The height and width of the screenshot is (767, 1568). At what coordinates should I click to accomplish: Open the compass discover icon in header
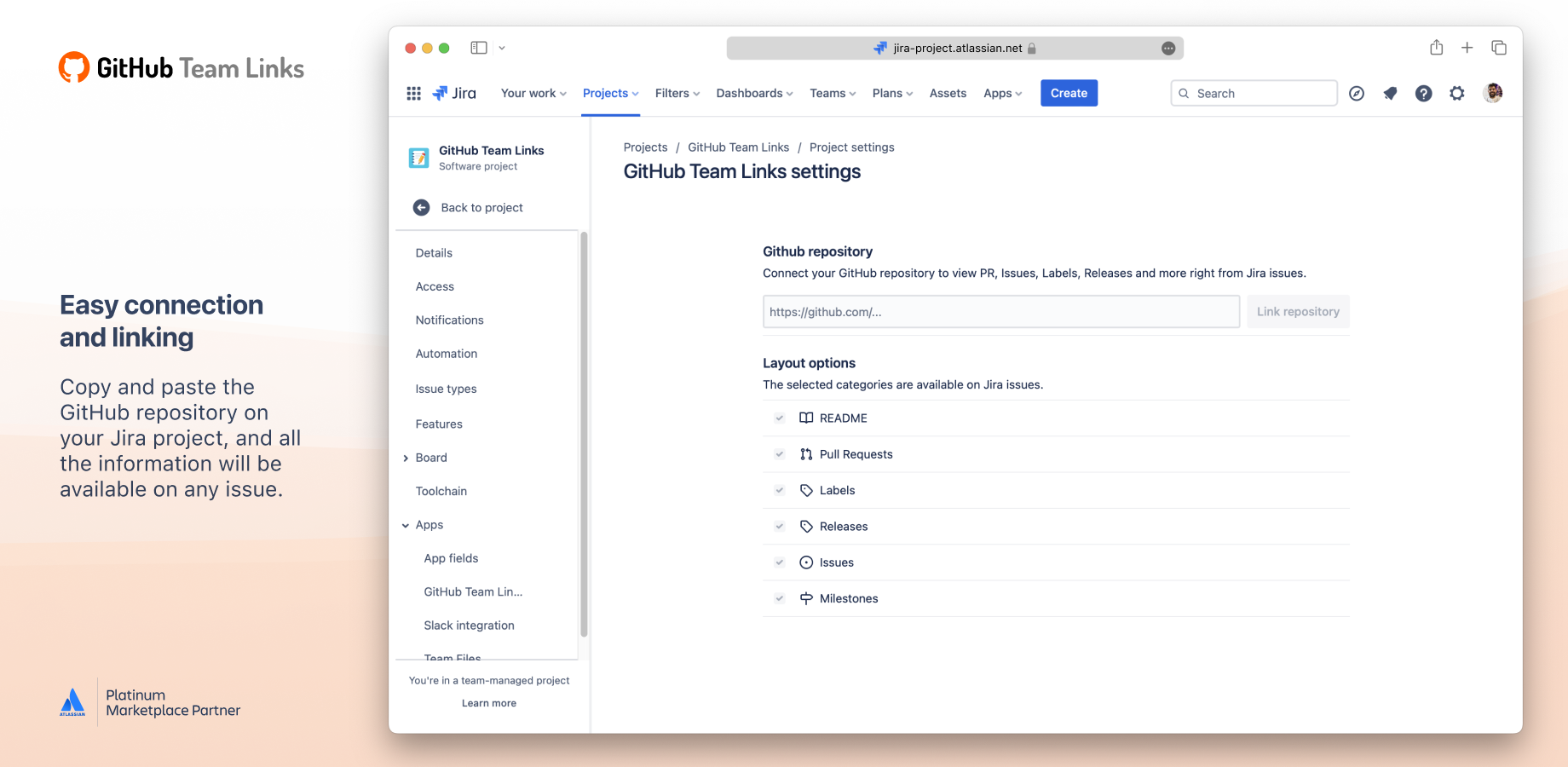click(x=1357, y=94)
